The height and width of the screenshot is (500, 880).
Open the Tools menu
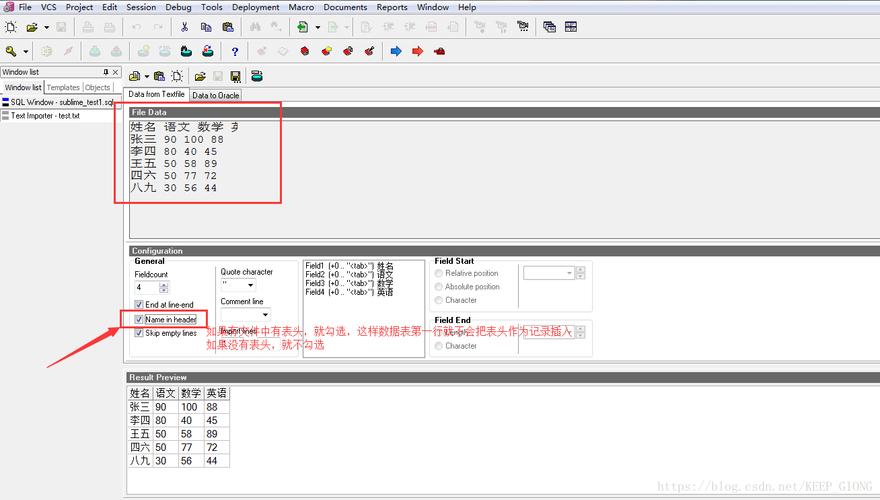tap(212, 7)
